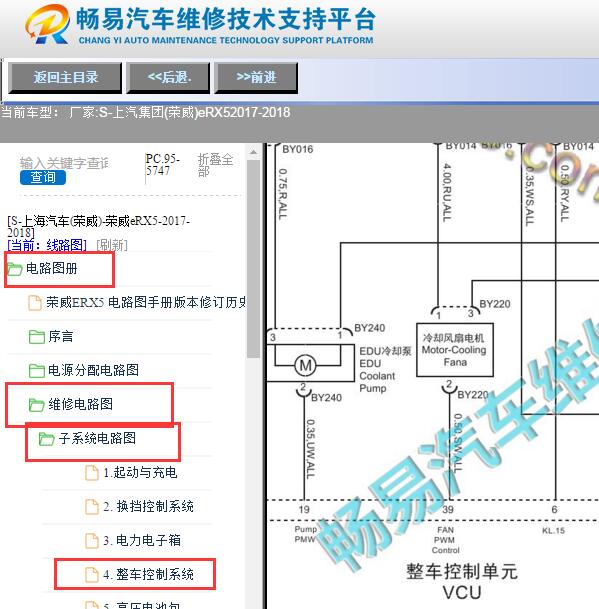This screenshot has width=599, height=609.
Task: Click the PC.95-5747 text
Action: (163, 165)
